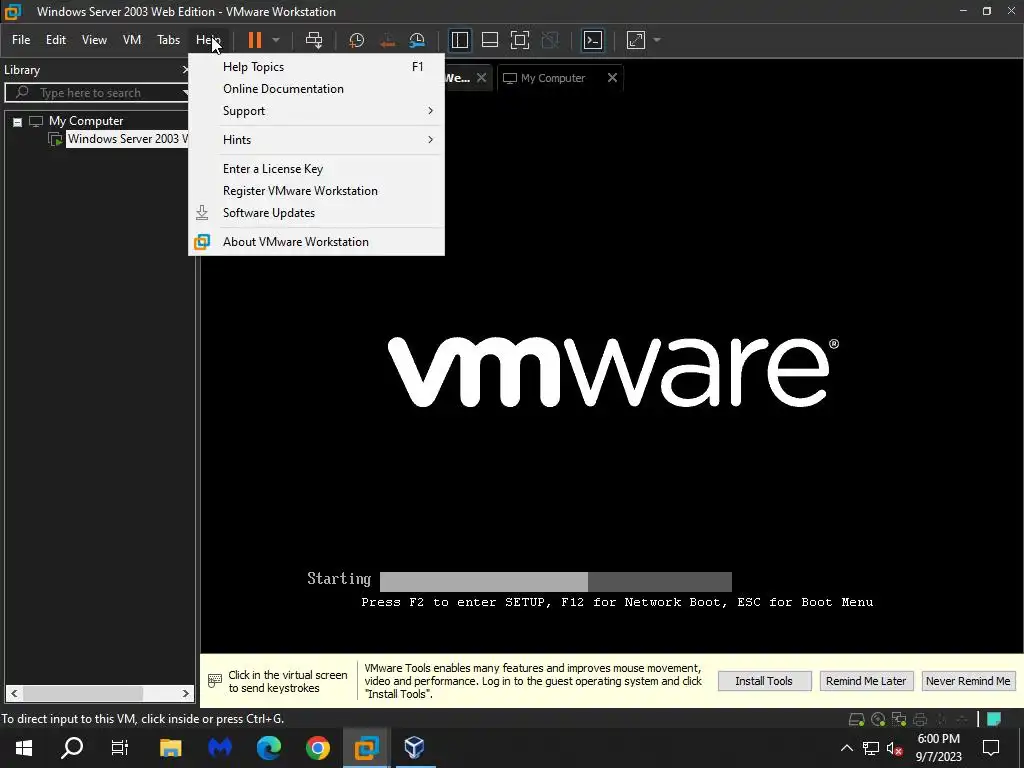This screenshot has height=768, width=1024.
Task: Select Enter a License Key
Action: coord(316,168)
